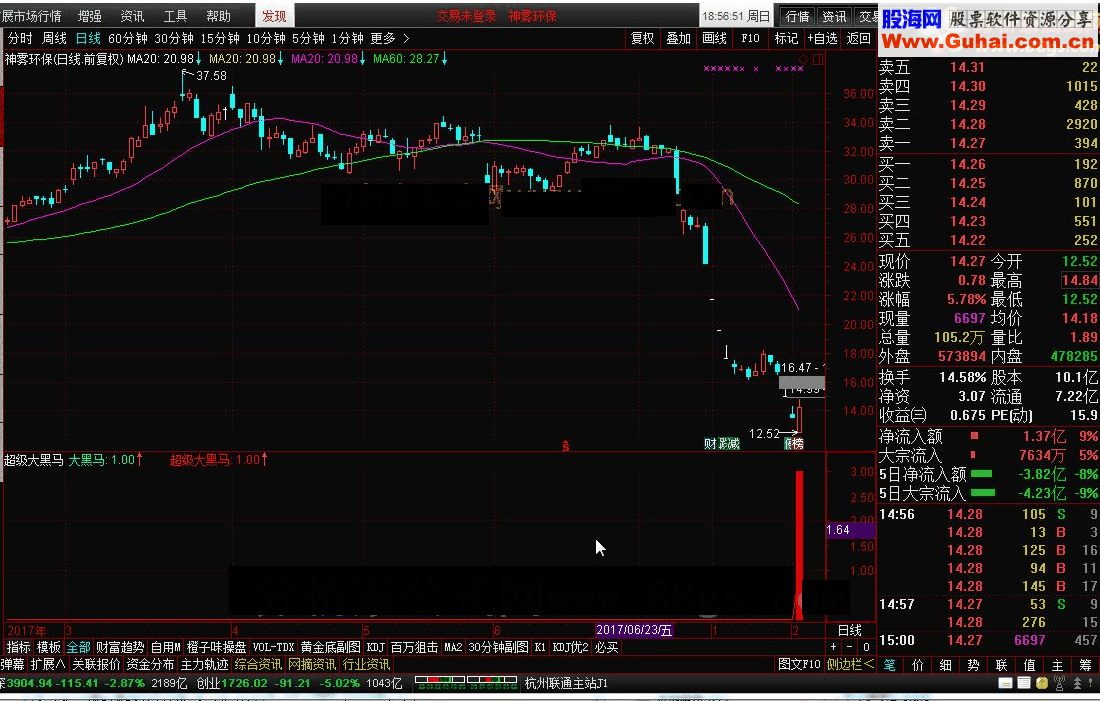Add stock with +自选 button

822,39
